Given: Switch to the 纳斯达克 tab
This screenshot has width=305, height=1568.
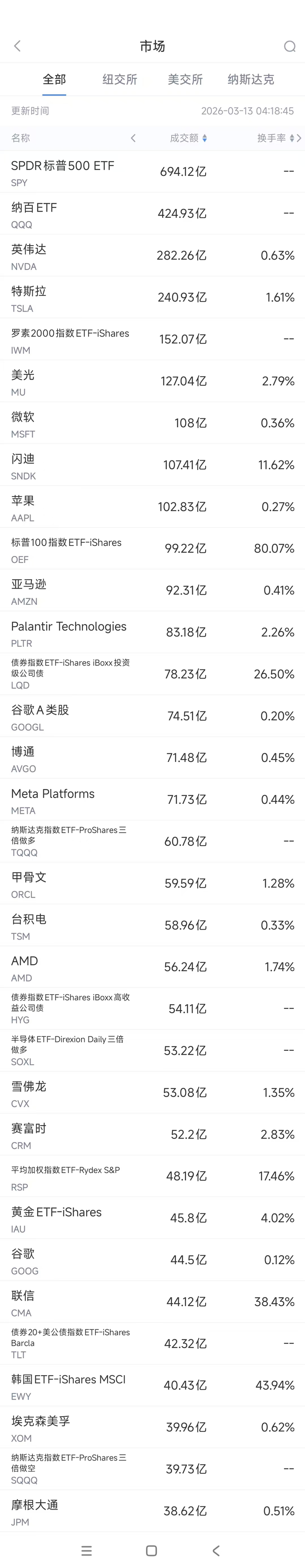Looking at the screenshot, I should pyautogui.click(x=251, y=79).
